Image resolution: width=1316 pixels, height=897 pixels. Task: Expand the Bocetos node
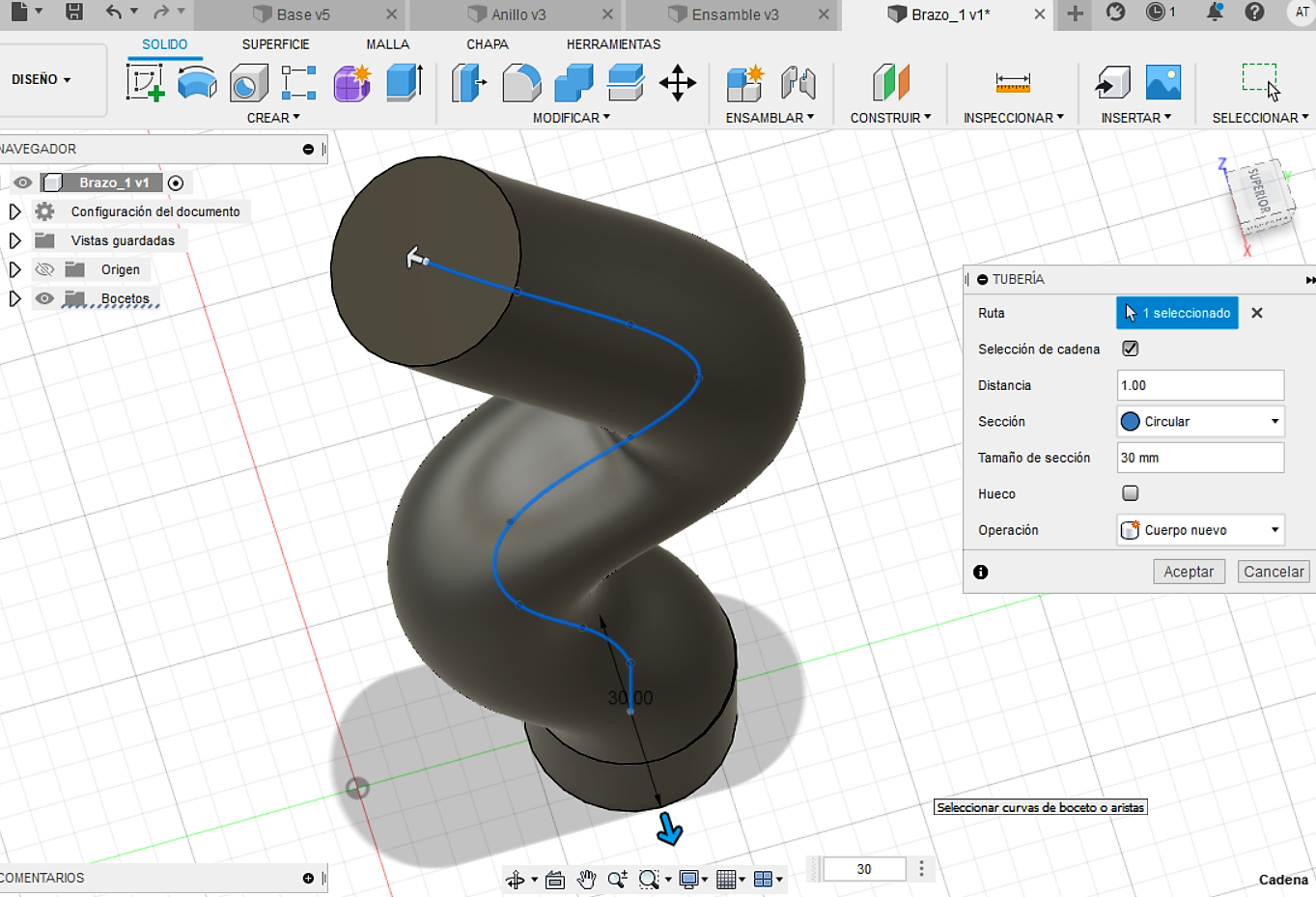[14, 298]
